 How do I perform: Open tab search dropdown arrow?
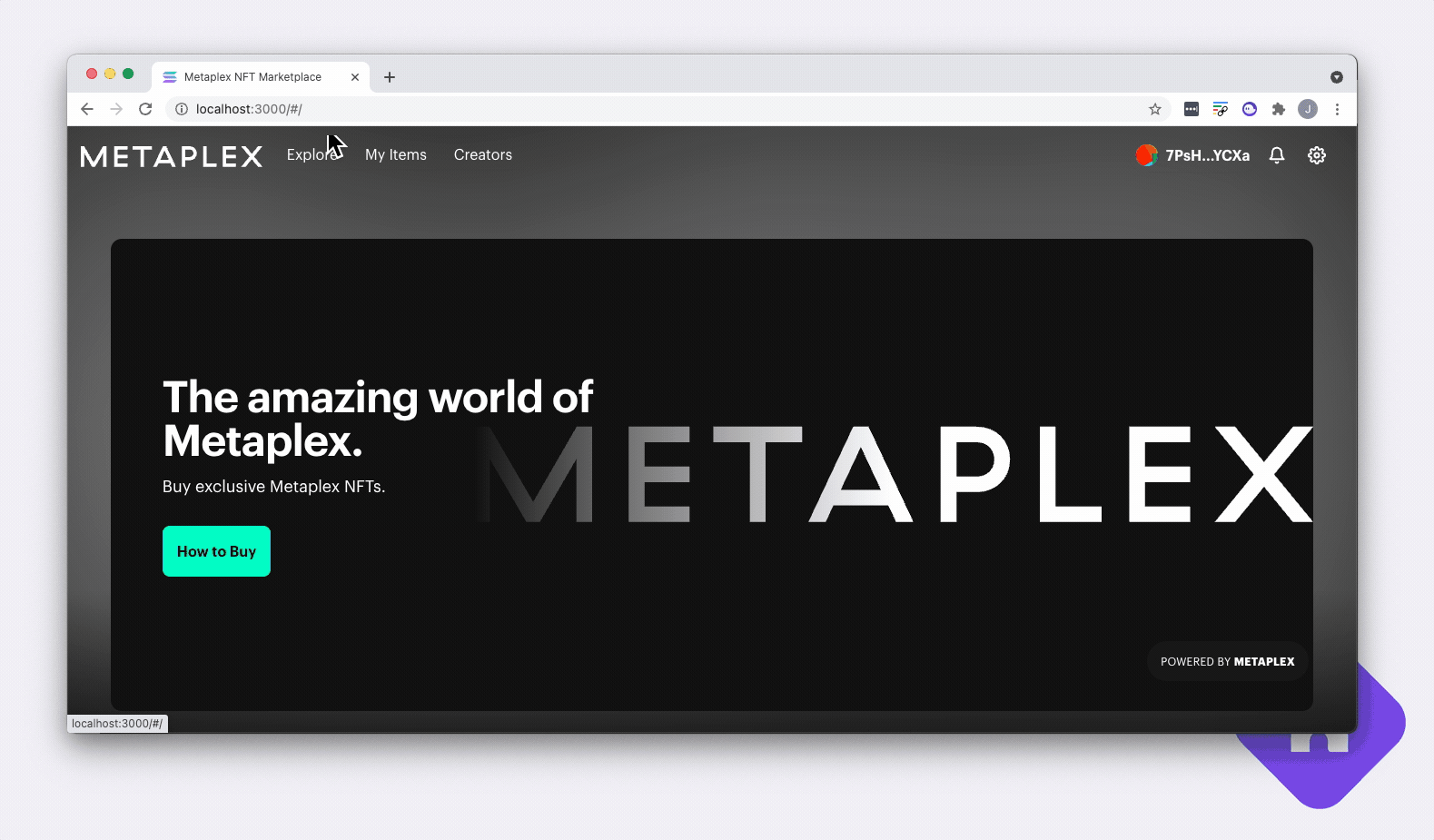(x=1337, y=77)
